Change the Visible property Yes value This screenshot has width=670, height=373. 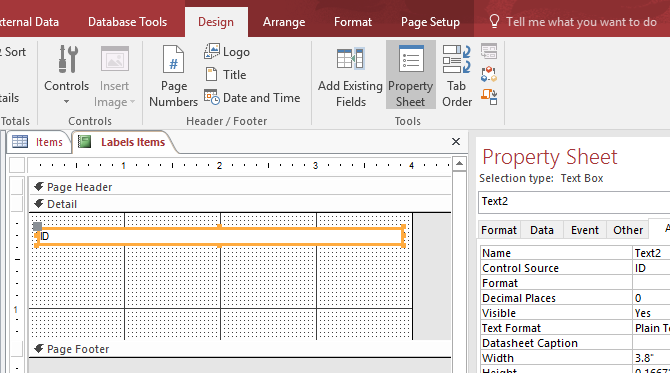tap(651, 313)
